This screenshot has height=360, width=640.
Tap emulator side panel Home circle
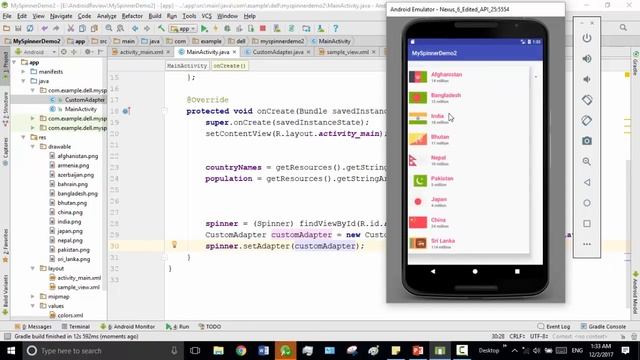click(x=587, y=203)
